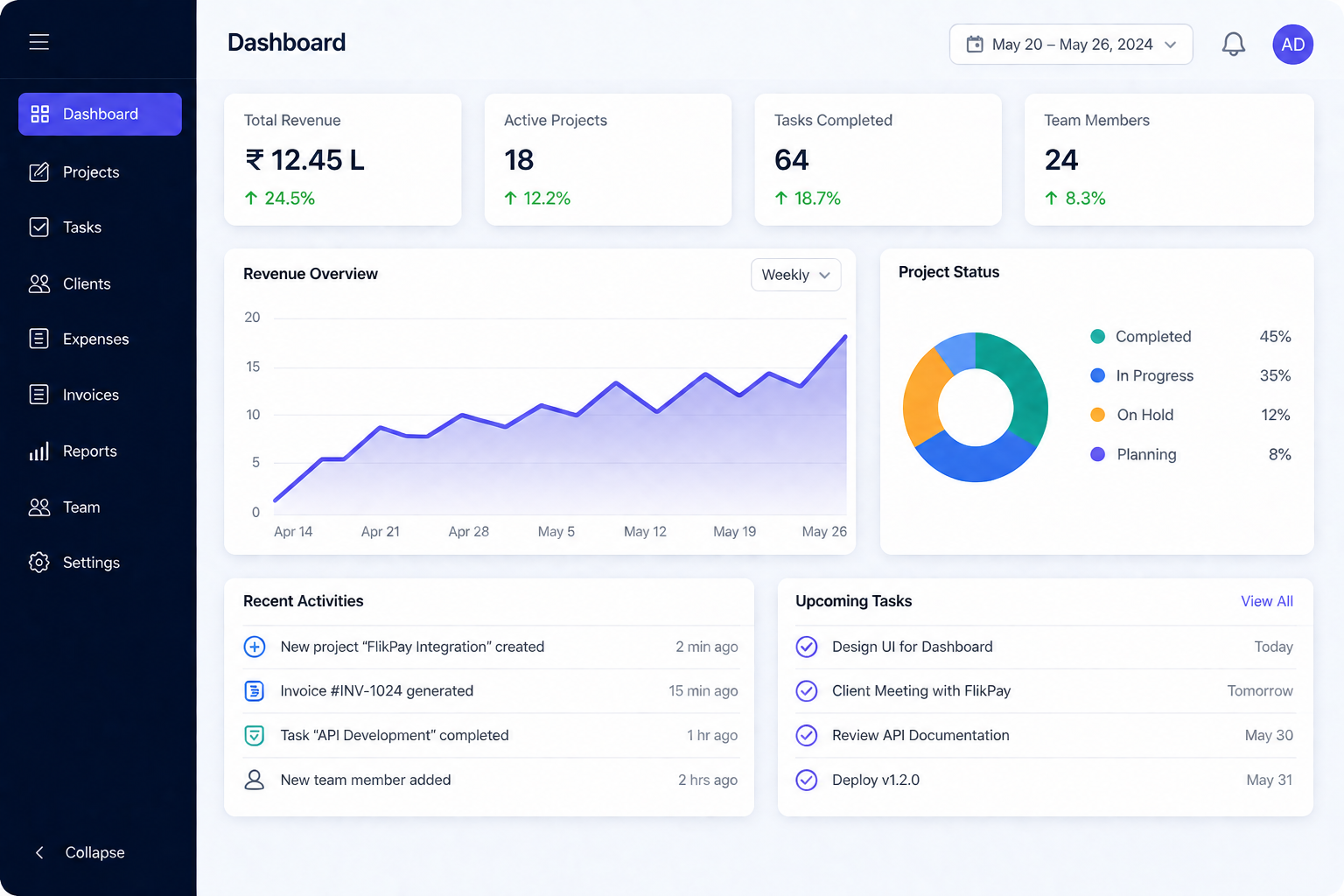
Task: Click the notification bell icon
Action: 1234,44
